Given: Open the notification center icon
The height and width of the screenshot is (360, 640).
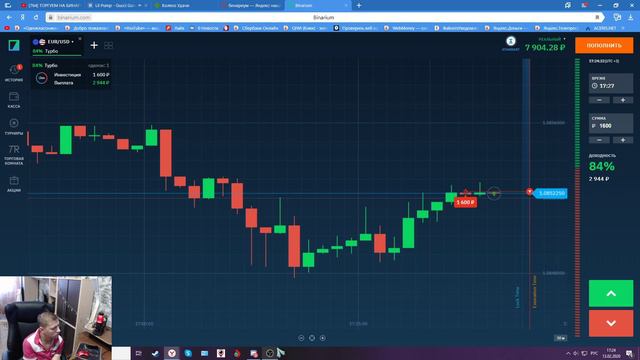Looking at the screenshot, I should pos(629,353).
